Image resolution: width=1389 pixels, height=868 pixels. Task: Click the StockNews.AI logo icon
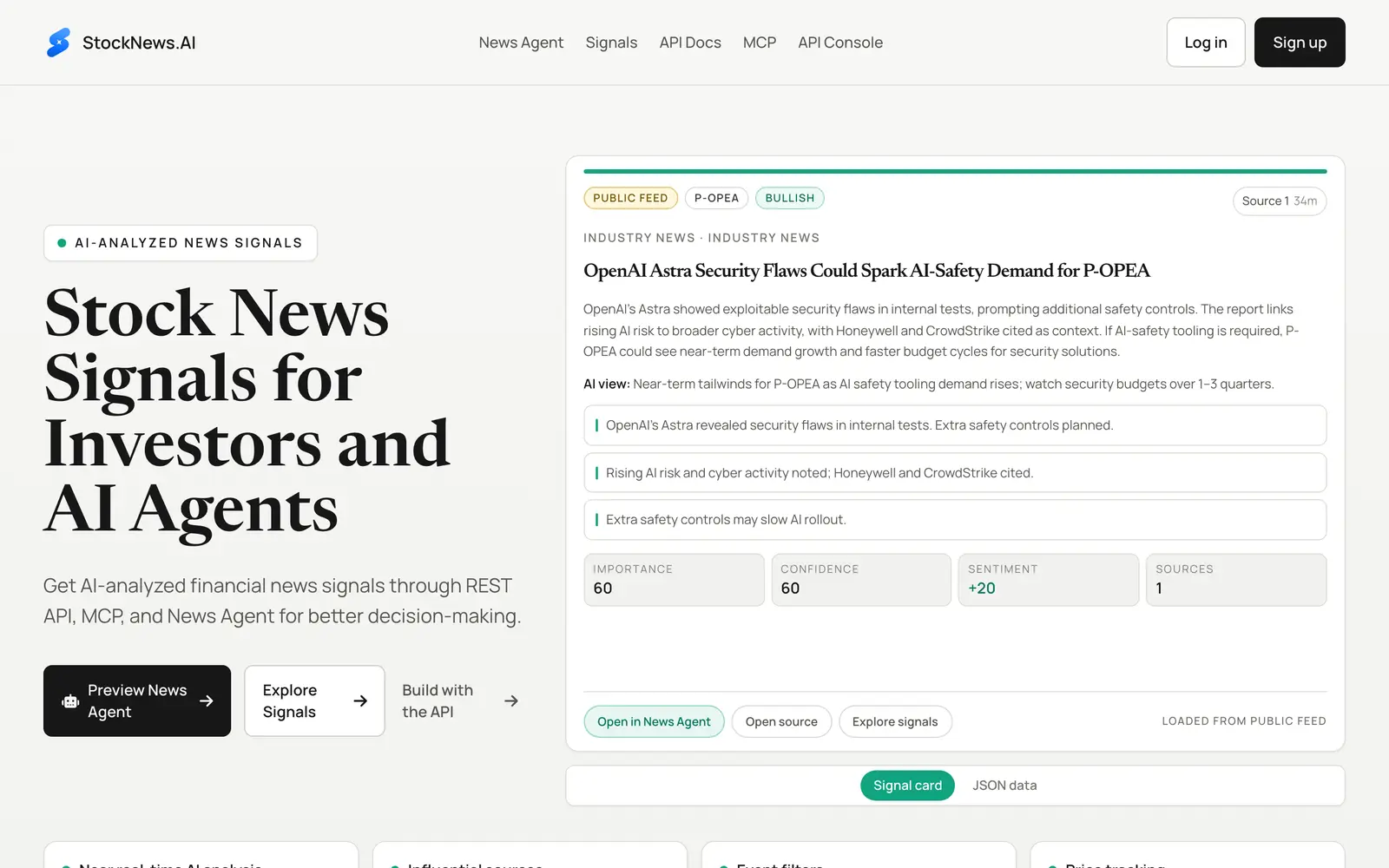click(58, 43)
